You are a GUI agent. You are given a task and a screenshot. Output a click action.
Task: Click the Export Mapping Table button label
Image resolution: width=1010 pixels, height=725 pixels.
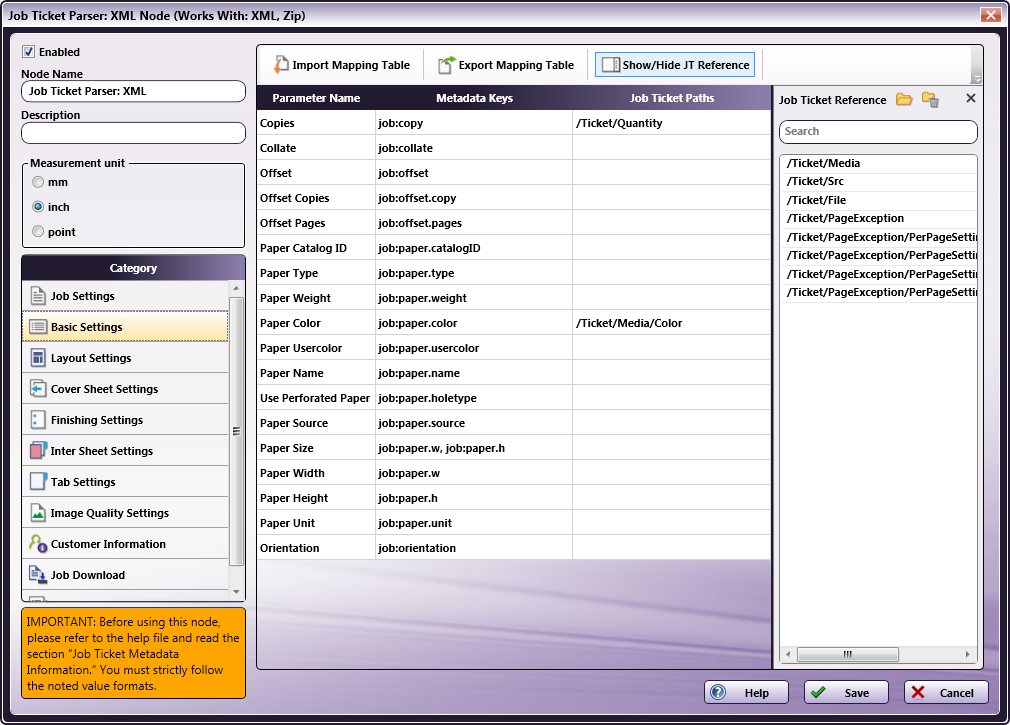[x=516, y=65]
